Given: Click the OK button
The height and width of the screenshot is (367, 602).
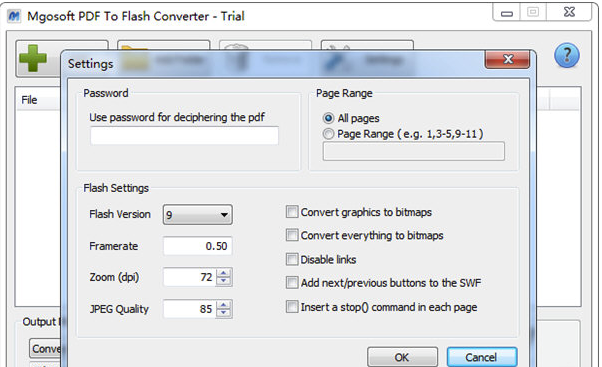Looking at the screenshot, I should pyautogui.click(x=402, y=357).
